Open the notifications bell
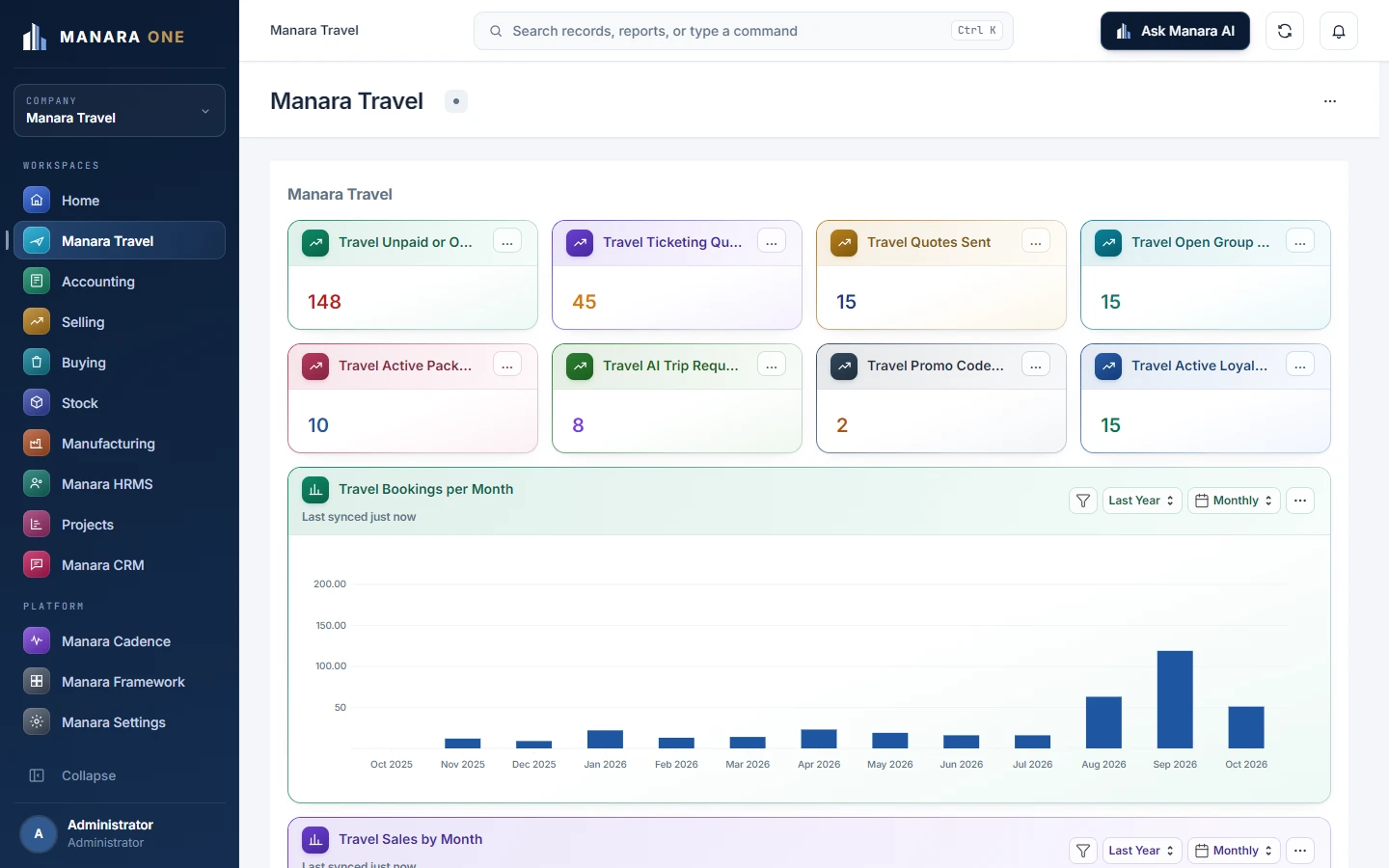This screenshot has height=868, width=1389. click(1339, 31)
